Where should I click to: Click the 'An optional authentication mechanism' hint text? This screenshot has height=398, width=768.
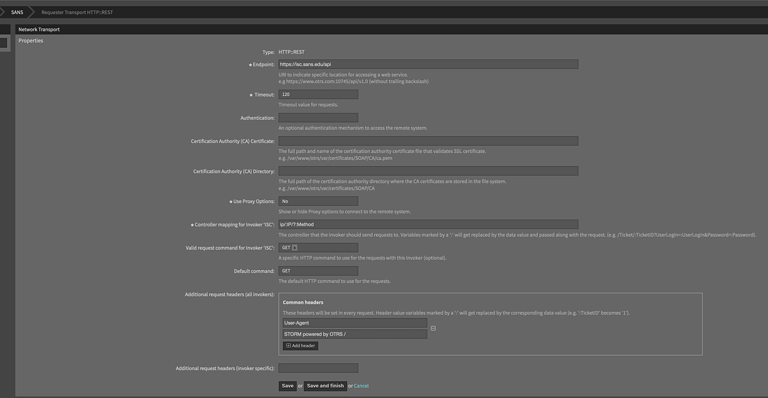[x=353, y=128]
